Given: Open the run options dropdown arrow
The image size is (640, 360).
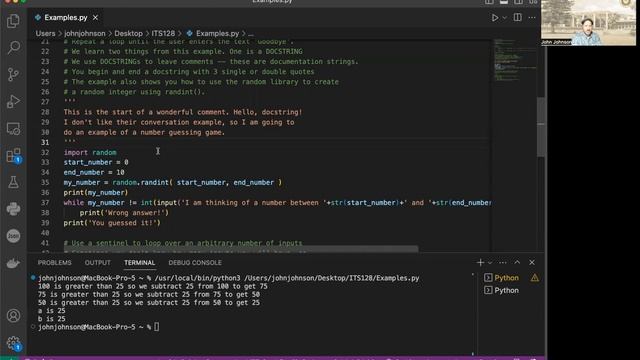Looking at the screenshot, I should pos(504,18).
